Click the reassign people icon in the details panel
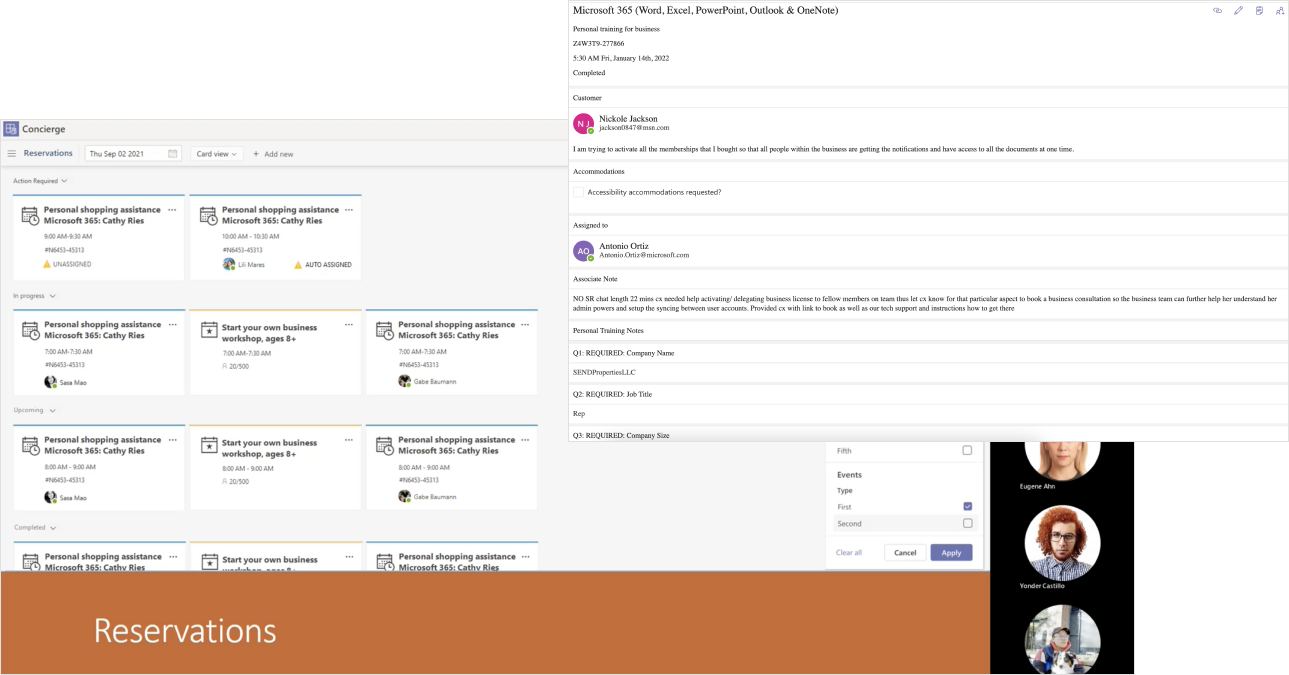 (x=1280, y=11)
